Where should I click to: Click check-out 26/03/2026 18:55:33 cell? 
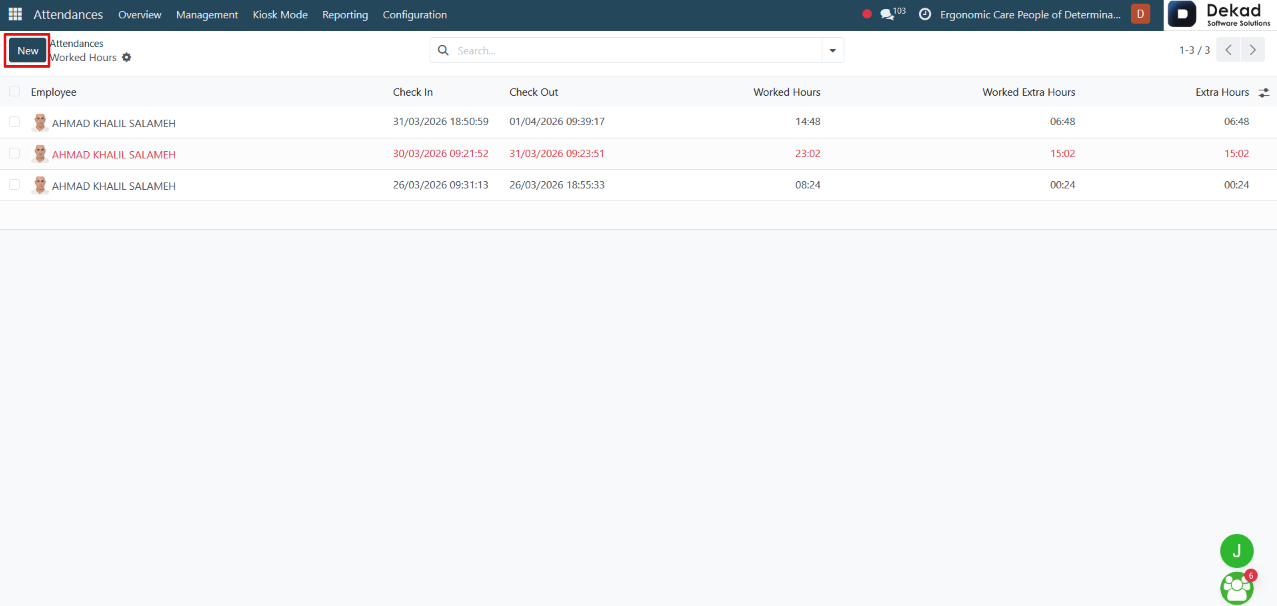coord(557,185)
